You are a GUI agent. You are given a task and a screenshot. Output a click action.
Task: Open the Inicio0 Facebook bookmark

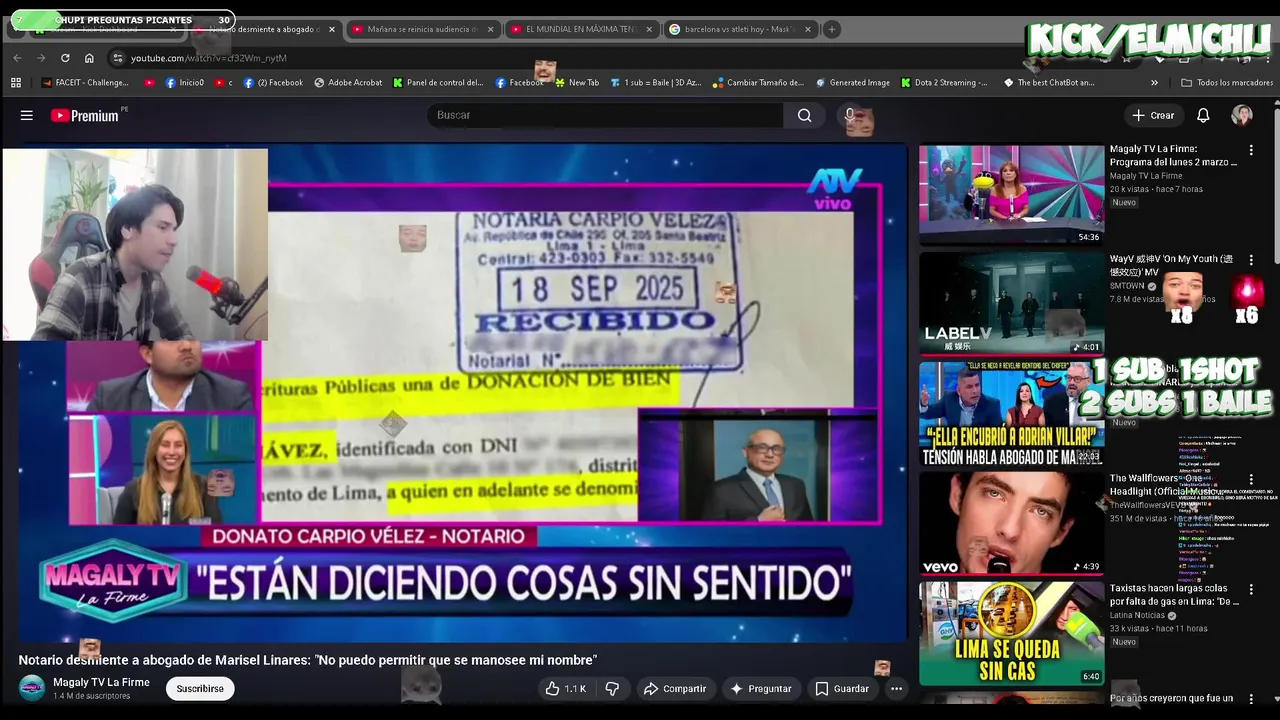tap(185, 83)
